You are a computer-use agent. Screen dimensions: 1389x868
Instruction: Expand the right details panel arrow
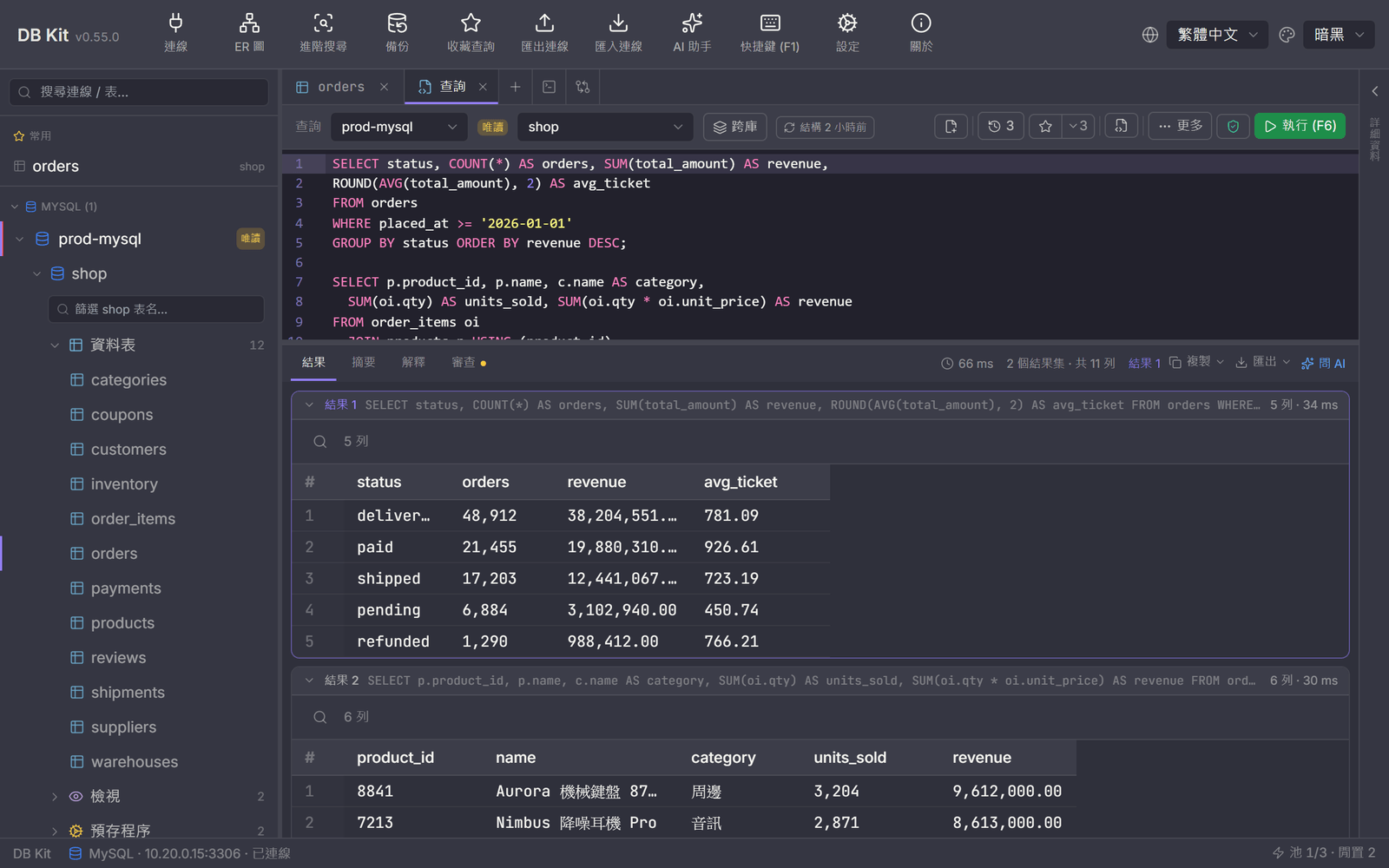[x=1374, y=91]
